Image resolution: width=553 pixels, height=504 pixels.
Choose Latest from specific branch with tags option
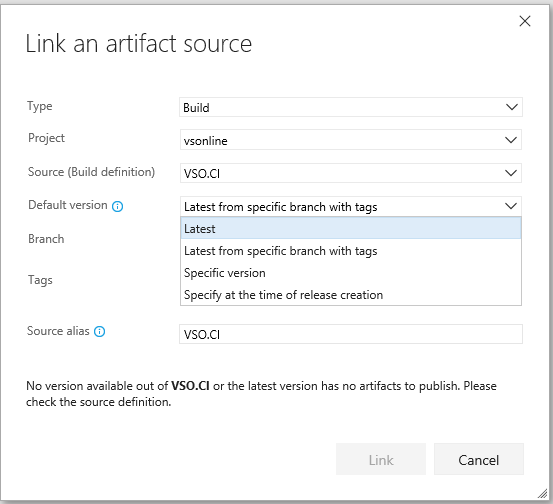(x=351, y=251)
